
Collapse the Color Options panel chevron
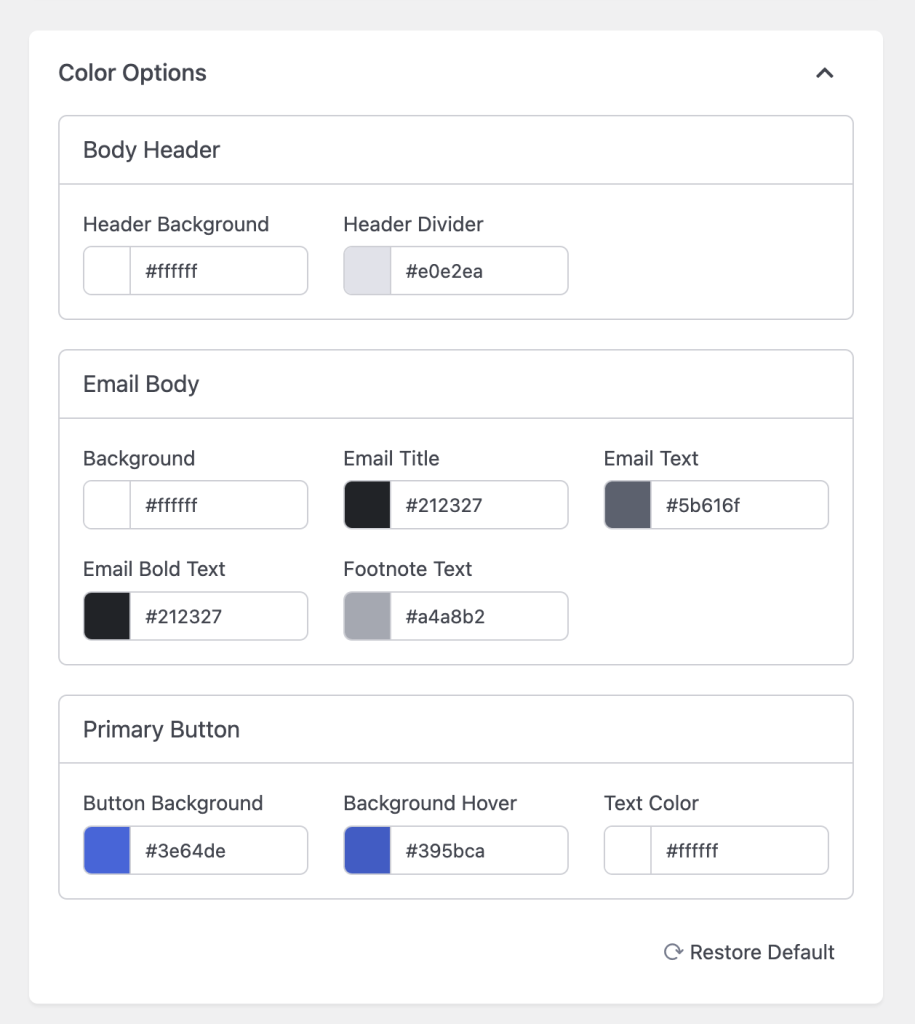(x=824, y=73)
